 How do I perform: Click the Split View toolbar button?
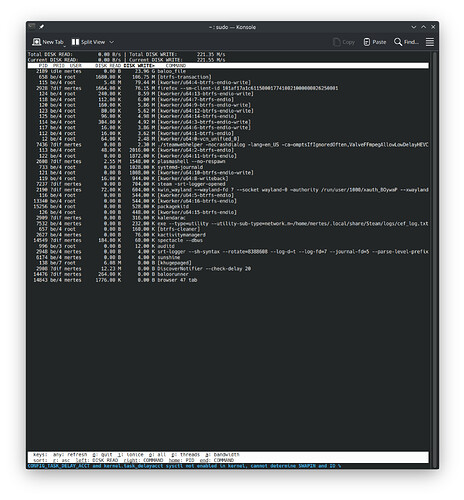coord(88,42)
